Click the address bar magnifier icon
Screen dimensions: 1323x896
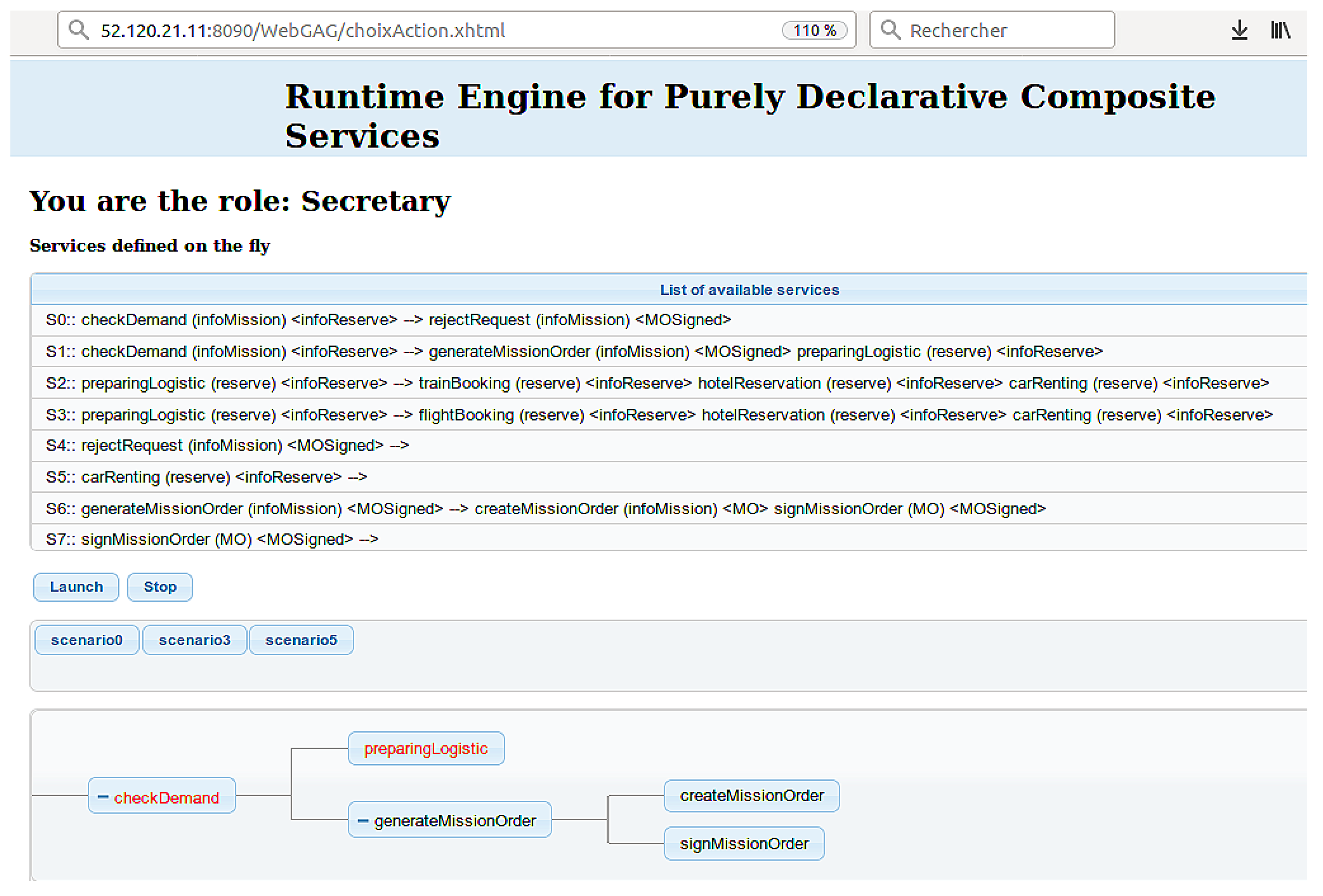79,30
